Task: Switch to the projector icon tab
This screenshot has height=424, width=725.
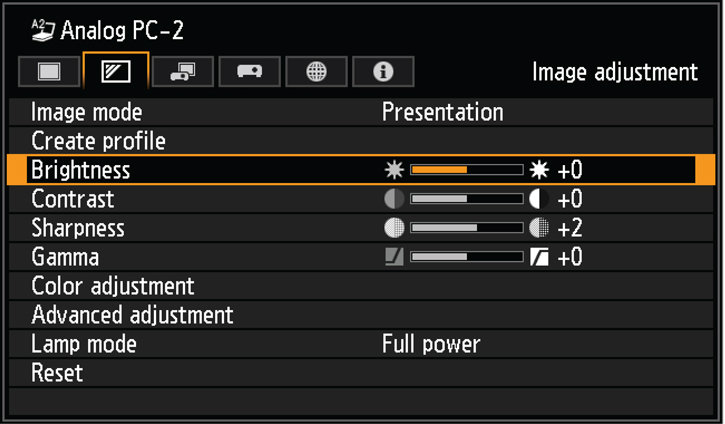Action: click(249, 72)
